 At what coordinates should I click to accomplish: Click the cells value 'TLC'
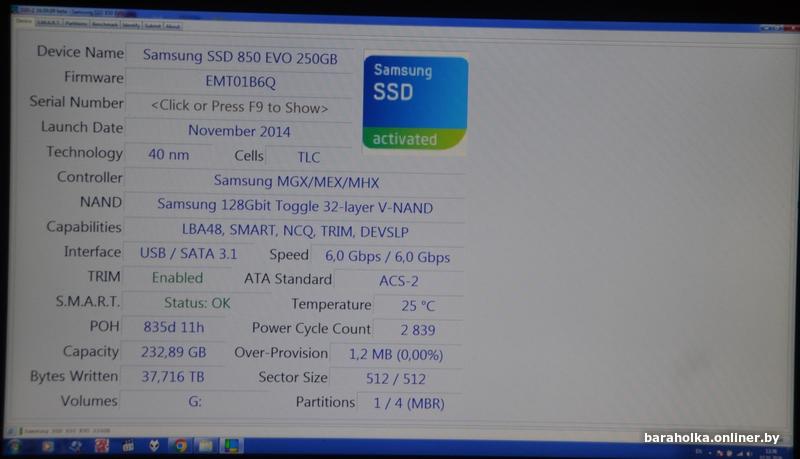(309, 157)
